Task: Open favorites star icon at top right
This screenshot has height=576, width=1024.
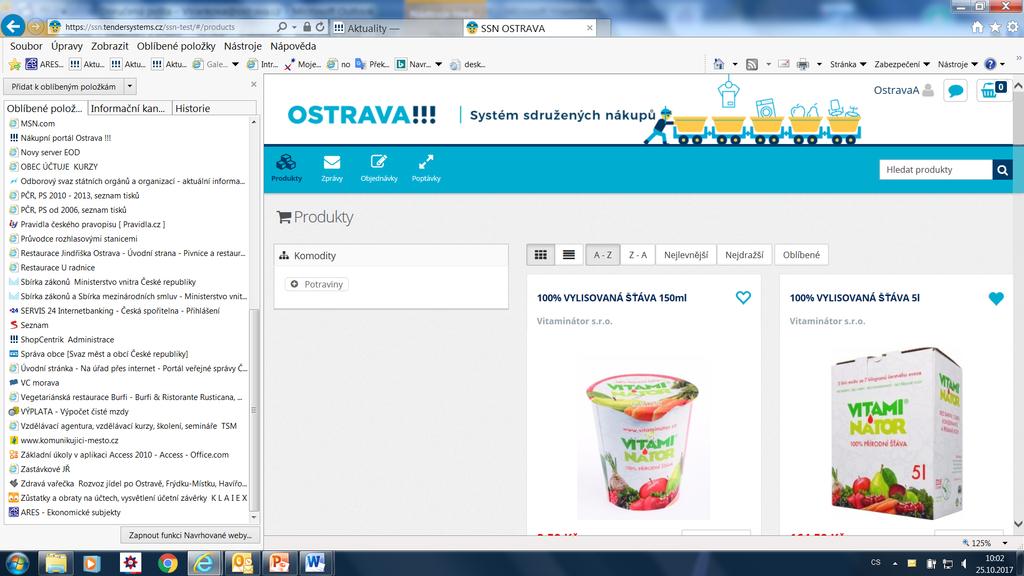Action: pos(995,27)
